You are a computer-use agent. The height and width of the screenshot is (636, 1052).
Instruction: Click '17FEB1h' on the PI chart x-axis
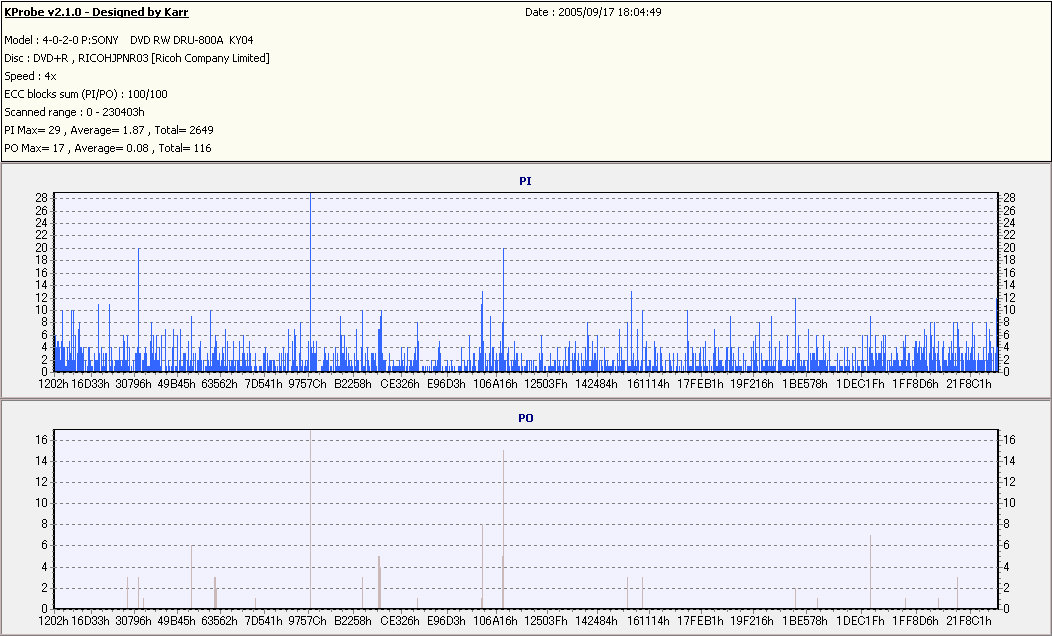pos(700,384)
